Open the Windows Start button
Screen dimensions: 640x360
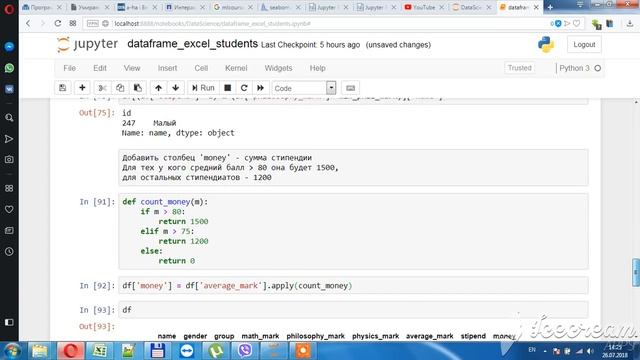click(11, 351)
